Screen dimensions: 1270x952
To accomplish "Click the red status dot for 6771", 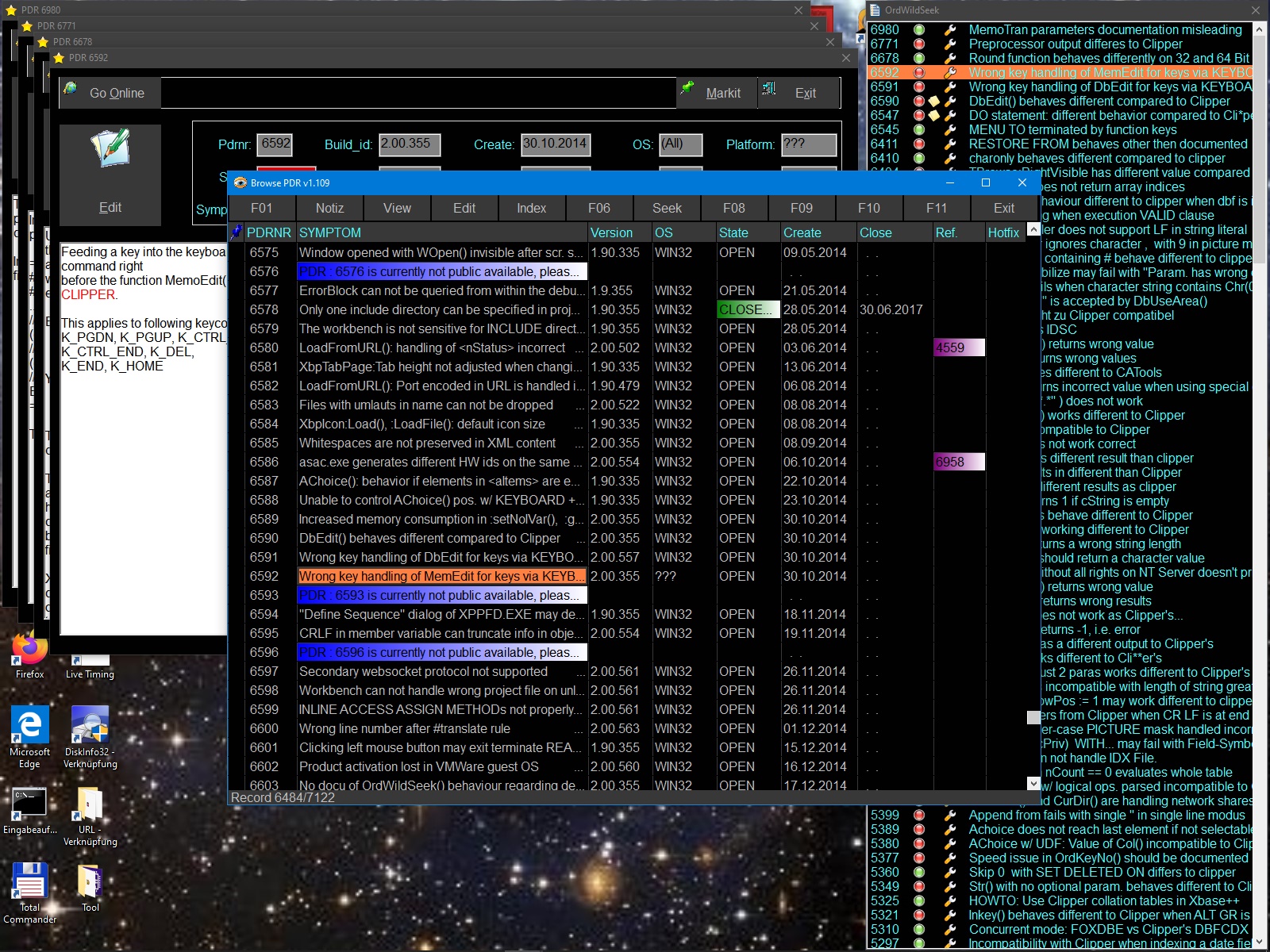I will click(919, 44).
